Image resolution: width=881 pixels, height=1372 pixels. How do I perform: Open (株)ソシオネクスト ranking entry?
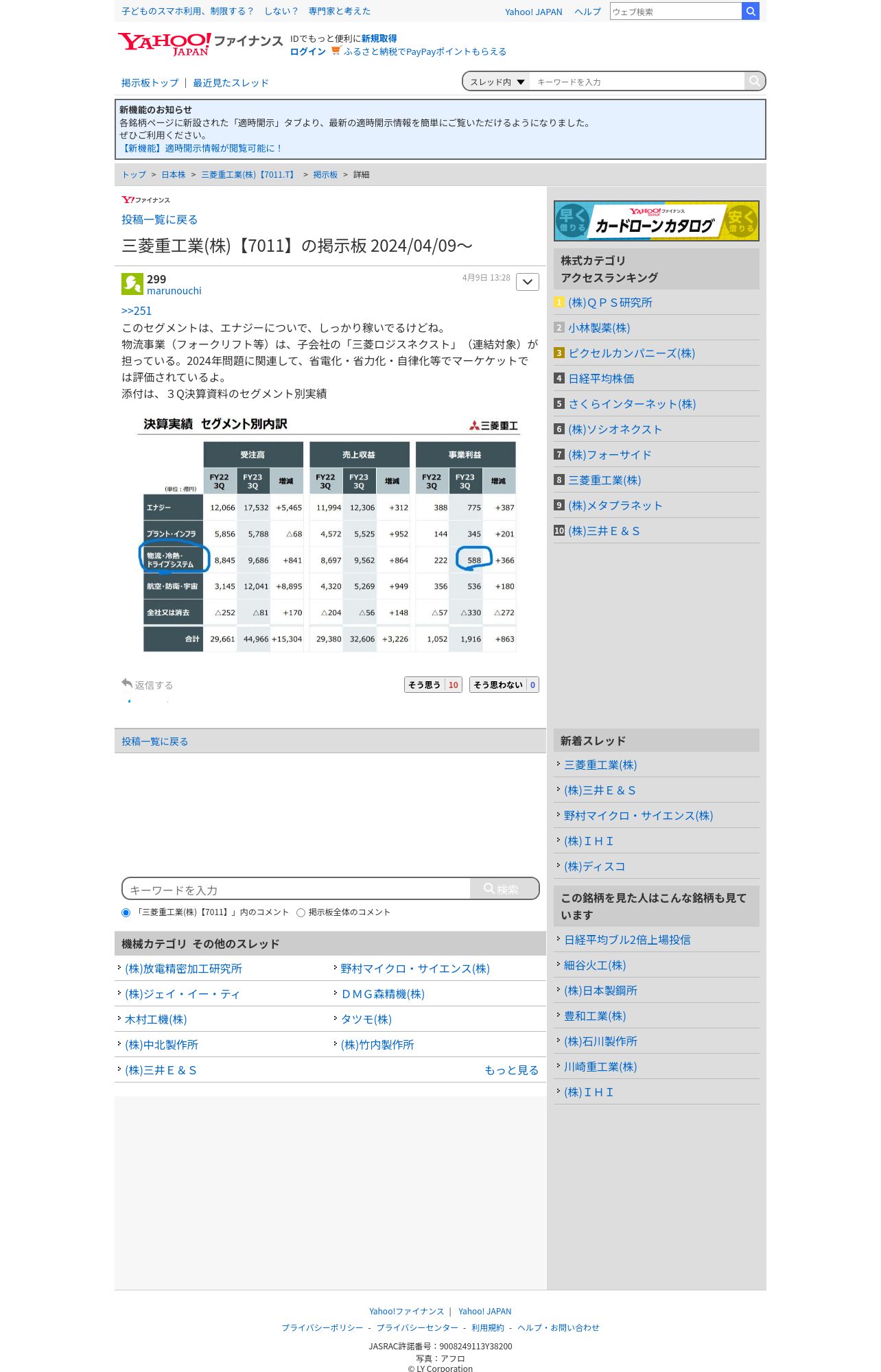[615, 429]
